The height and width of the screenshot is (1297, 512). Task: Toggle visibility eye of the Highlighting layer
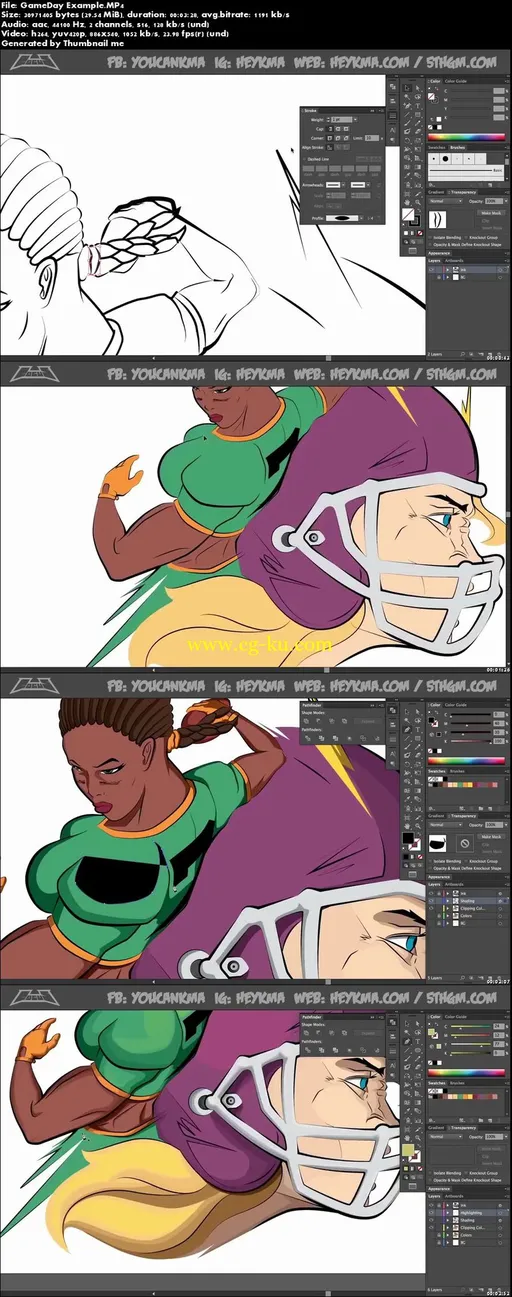(431, 1213)
